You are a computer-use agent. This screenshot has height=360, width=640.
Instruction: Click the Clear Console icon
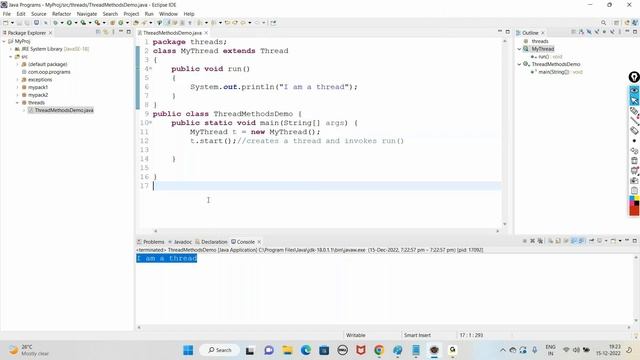551,241
